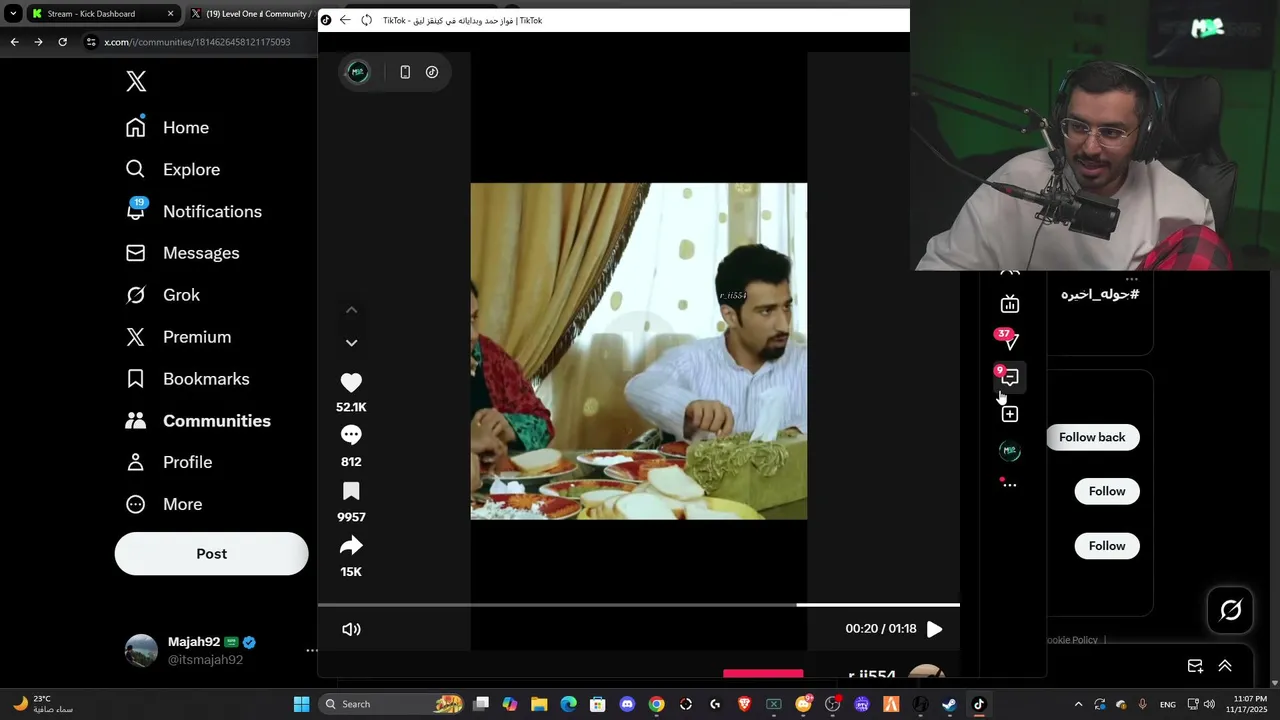1280x720 pixels.
Task: Open the browser tab search dropdown
Action: (x=13, y=14)
